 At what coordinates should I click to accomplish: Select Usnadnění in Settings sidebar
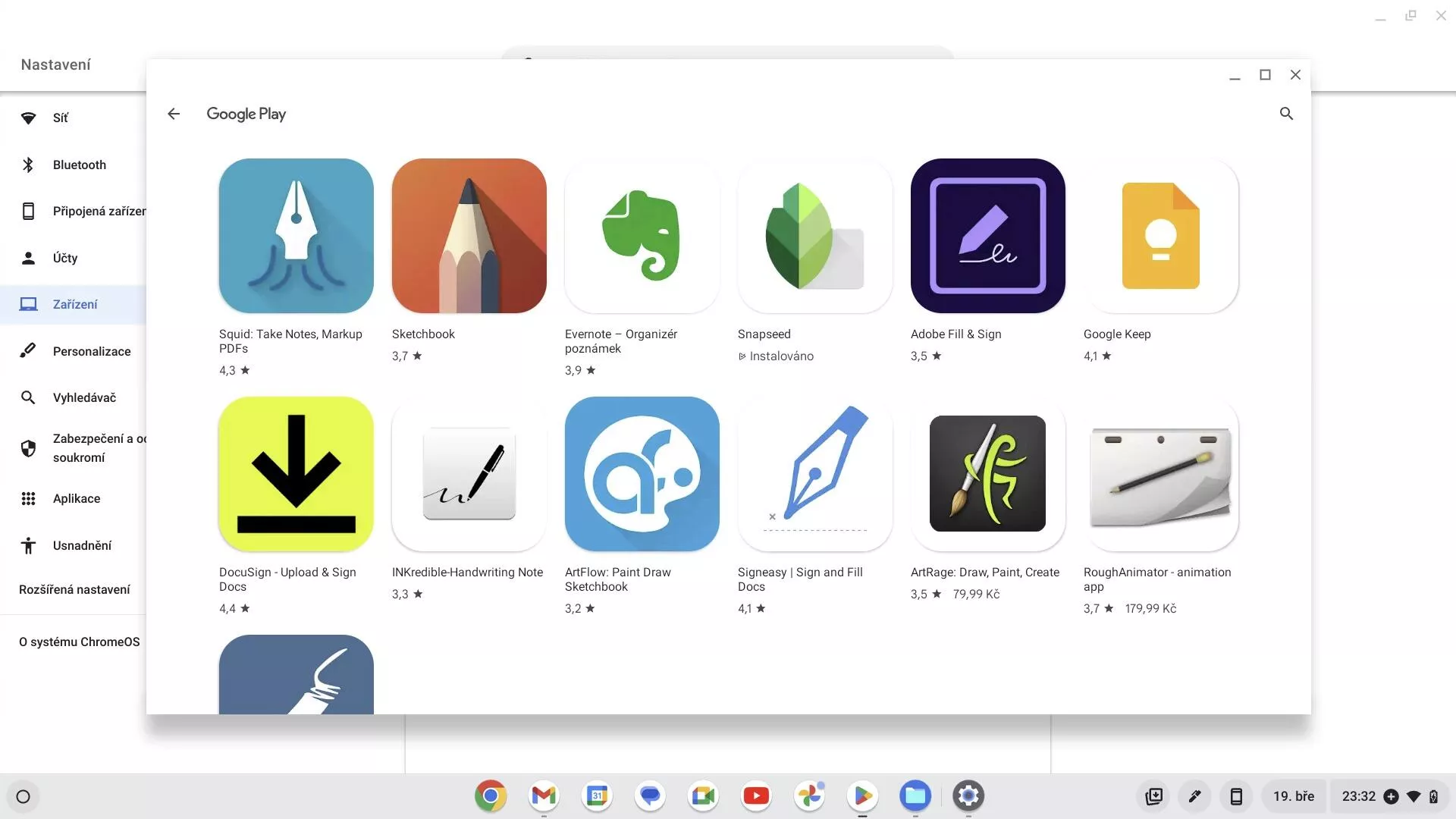(74, 545)
